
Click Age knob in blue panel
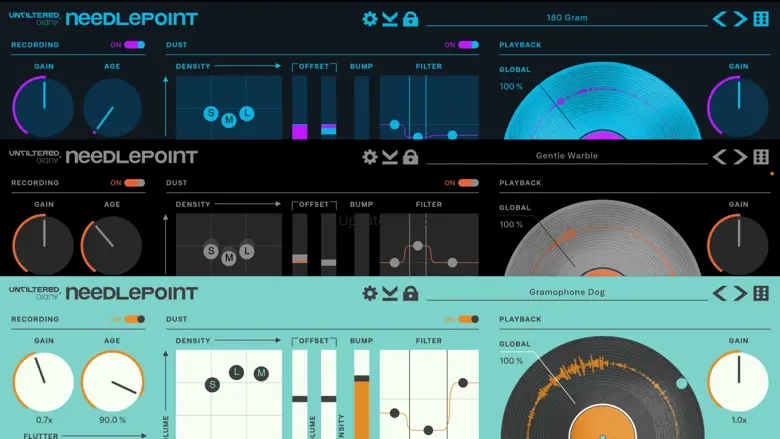click(x=112, y=107)
